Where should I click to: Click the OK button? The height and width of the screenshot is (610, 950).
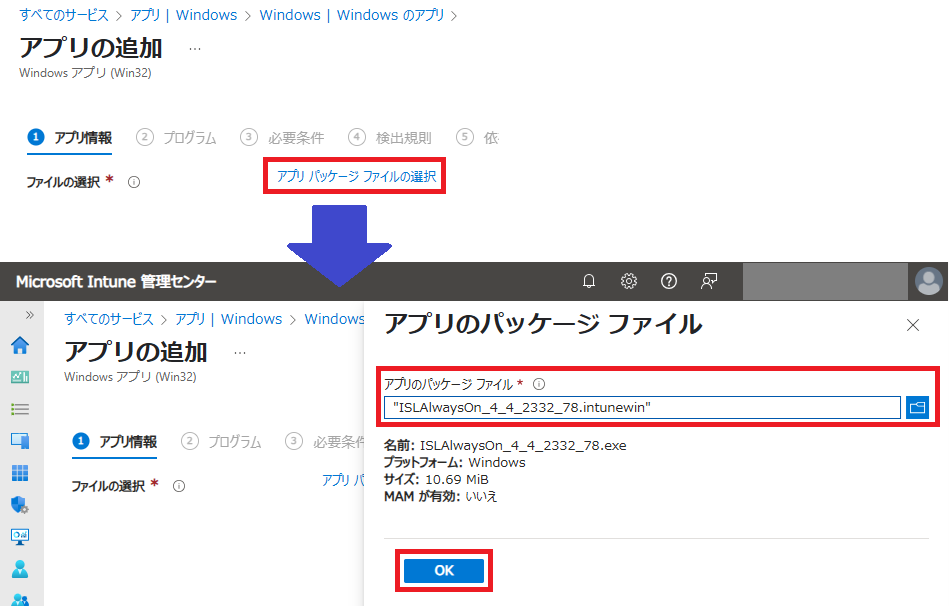pos(443,571)
